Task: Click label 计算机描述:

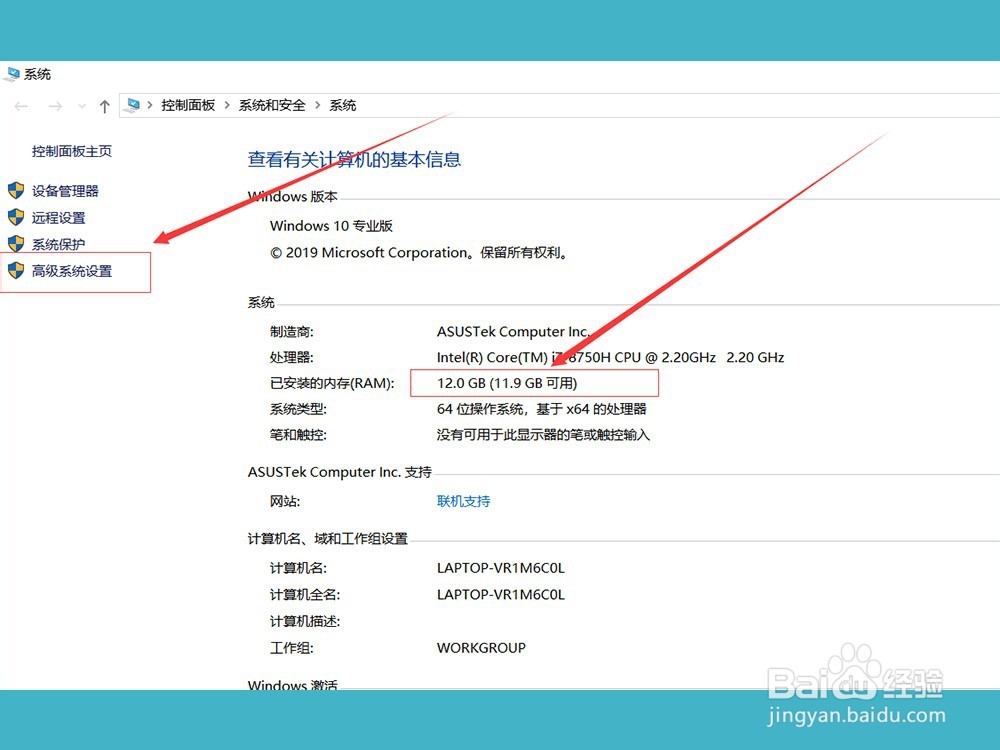Action: [305, 621]
